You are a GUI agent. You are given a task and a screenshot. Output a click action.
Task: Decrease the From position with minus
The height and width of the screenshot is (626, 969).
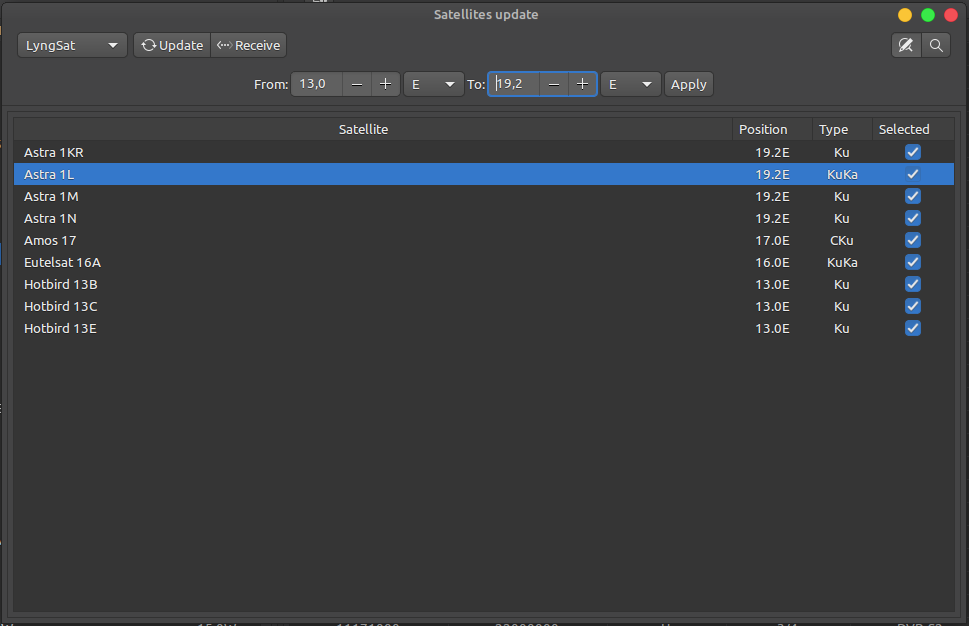[357, 84]
